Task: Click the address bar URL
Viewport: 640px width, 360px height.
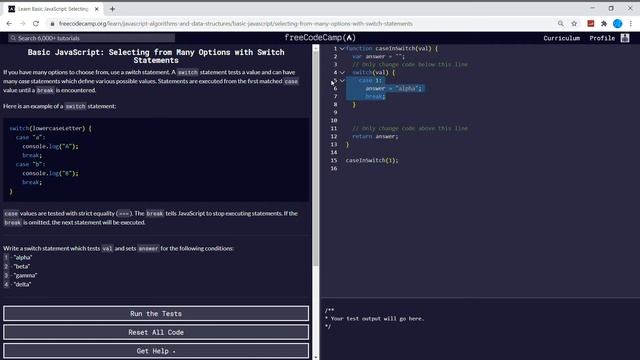Action: click(x=236, y=24)
